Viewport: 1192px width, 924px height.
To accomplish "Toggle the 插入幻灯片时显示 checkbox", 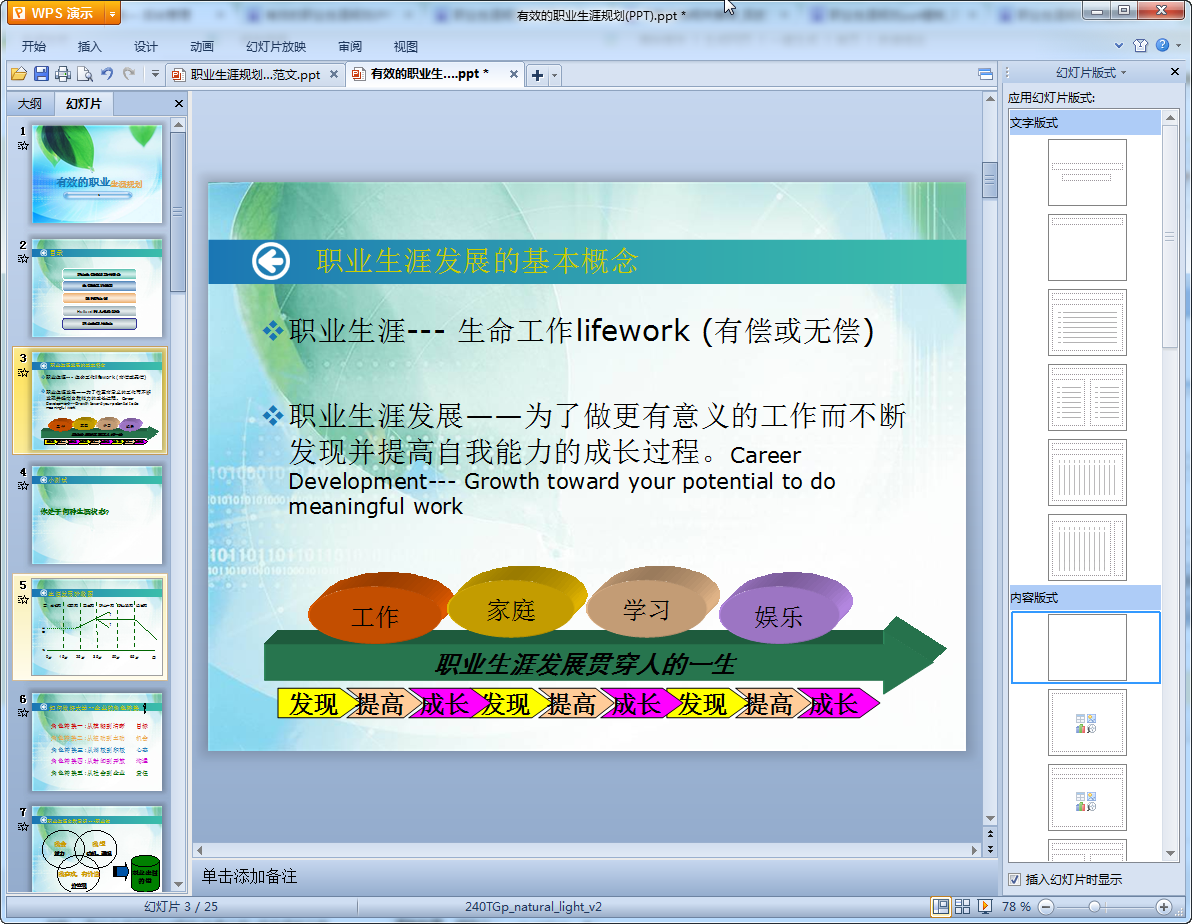I will [x=1016, y=880].
